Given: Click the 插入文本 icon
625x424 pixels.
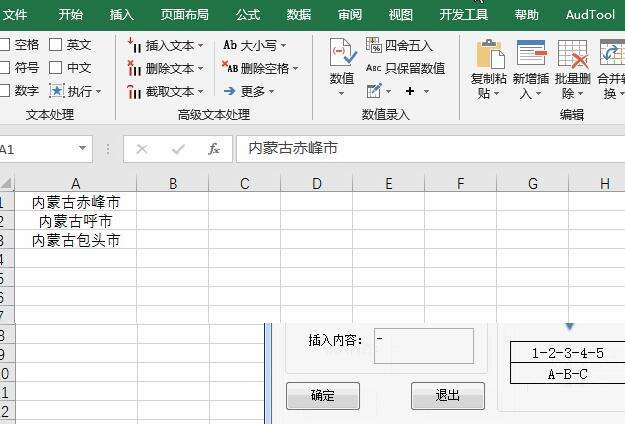Looking at the screenshot, I should [134, 45].
